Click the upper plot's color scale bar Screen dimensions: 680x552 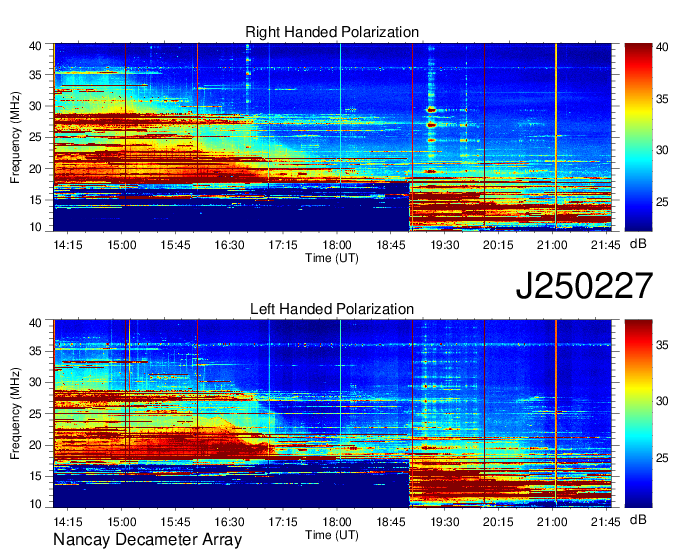pos(638,137)
